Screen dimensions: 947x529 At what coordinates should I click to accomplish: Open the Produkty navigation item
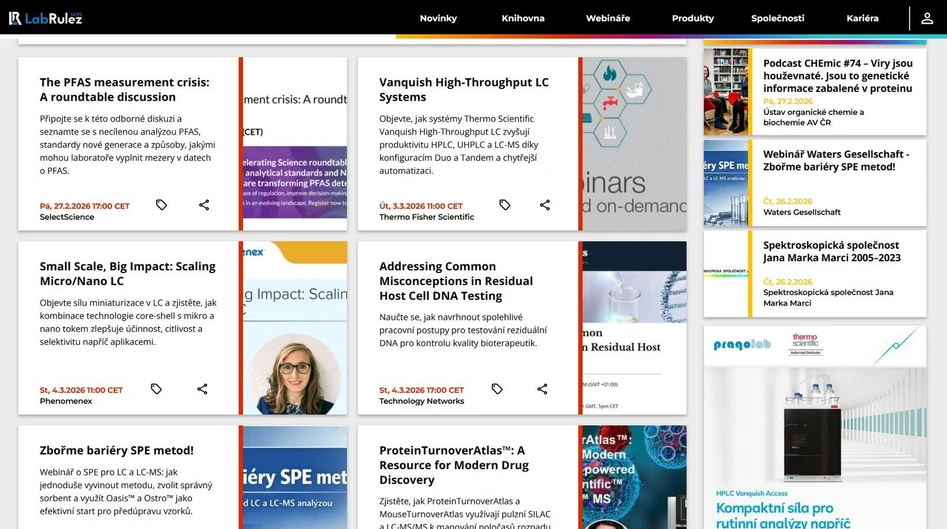[x=693, y=18]
